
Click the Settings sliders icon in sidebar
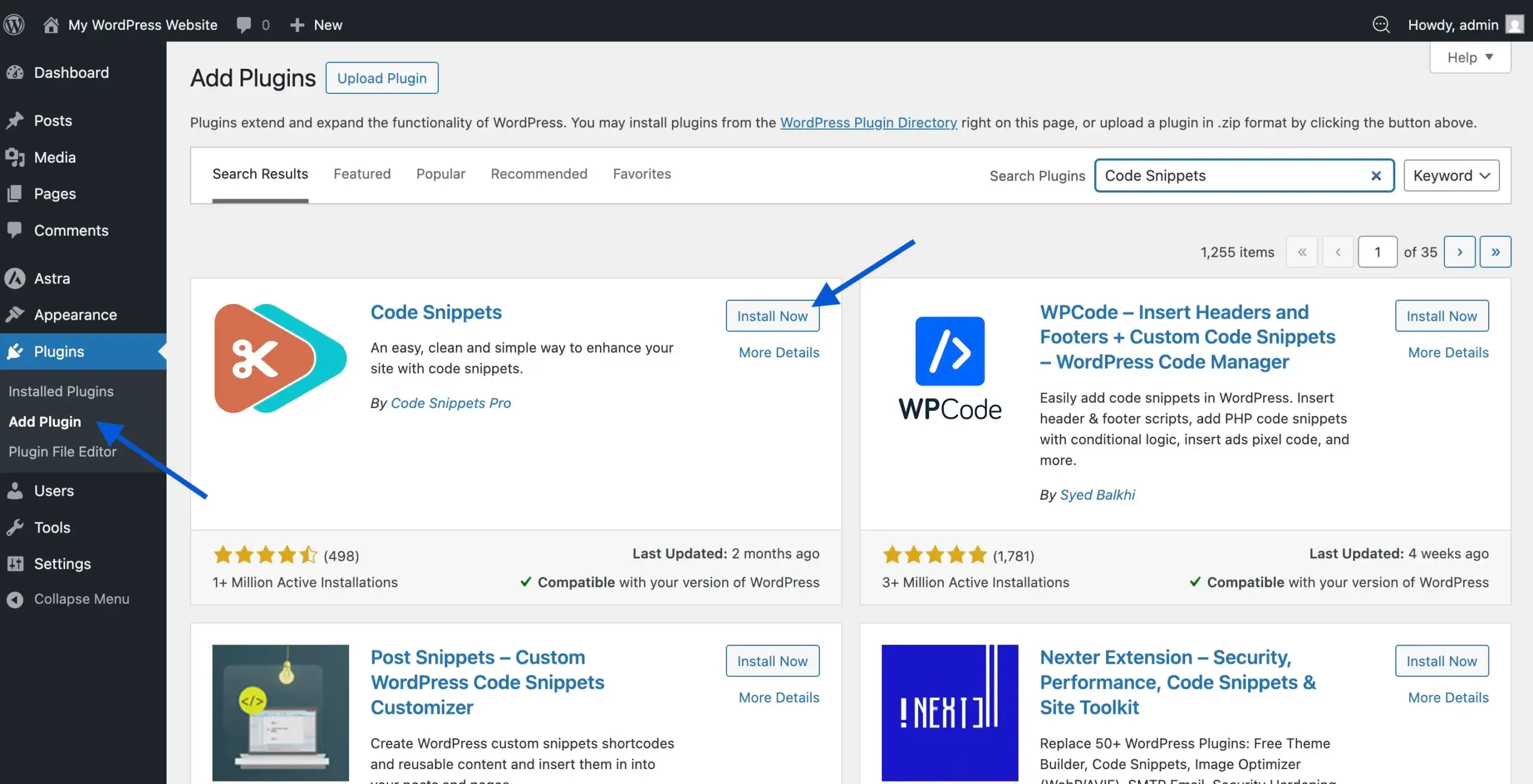[15, 564]
